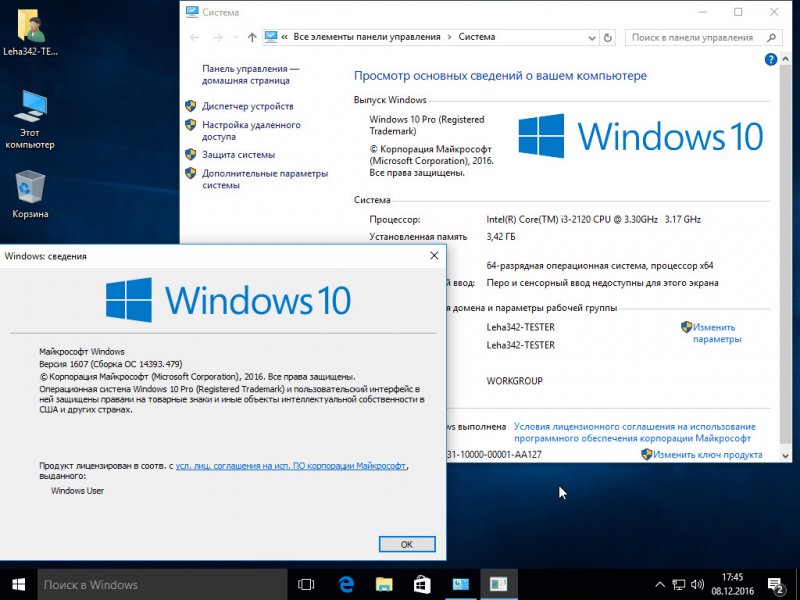800x600 pixels.
Task: Open Microsoft license terms link in winver dialog
Action: tap(291, 466)
